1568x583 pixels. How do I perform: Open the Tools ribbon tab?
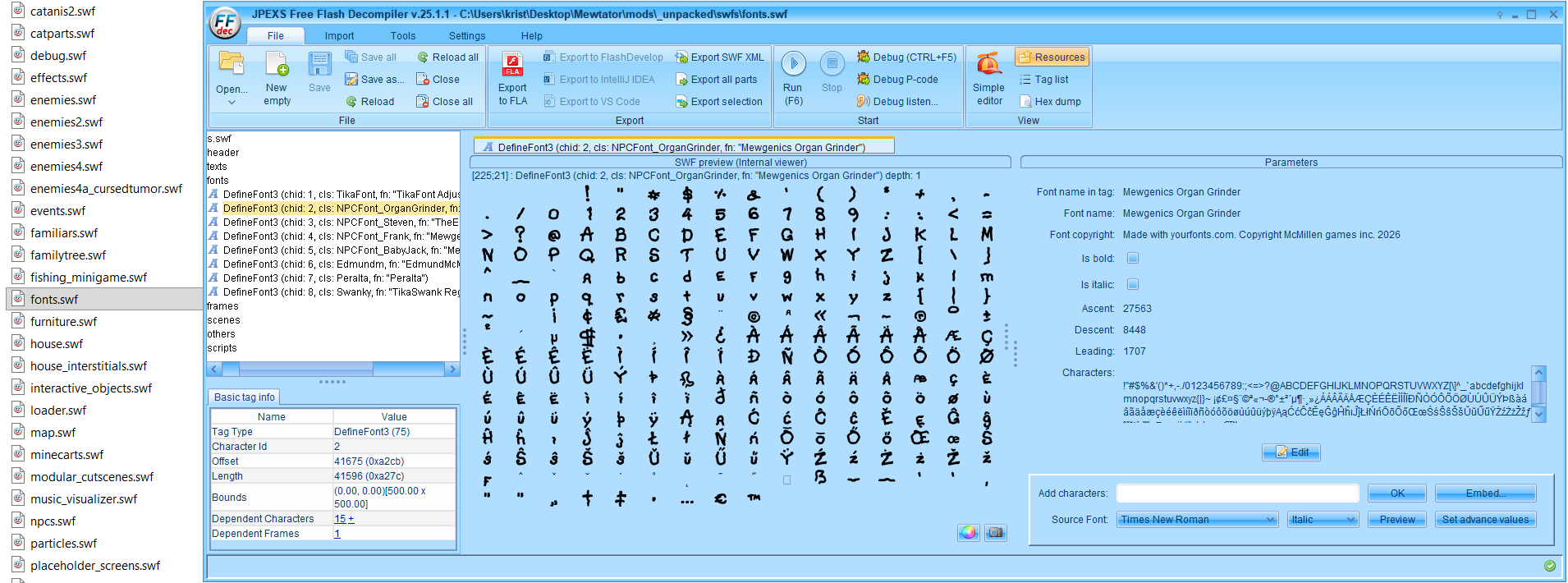click(403, 36)
